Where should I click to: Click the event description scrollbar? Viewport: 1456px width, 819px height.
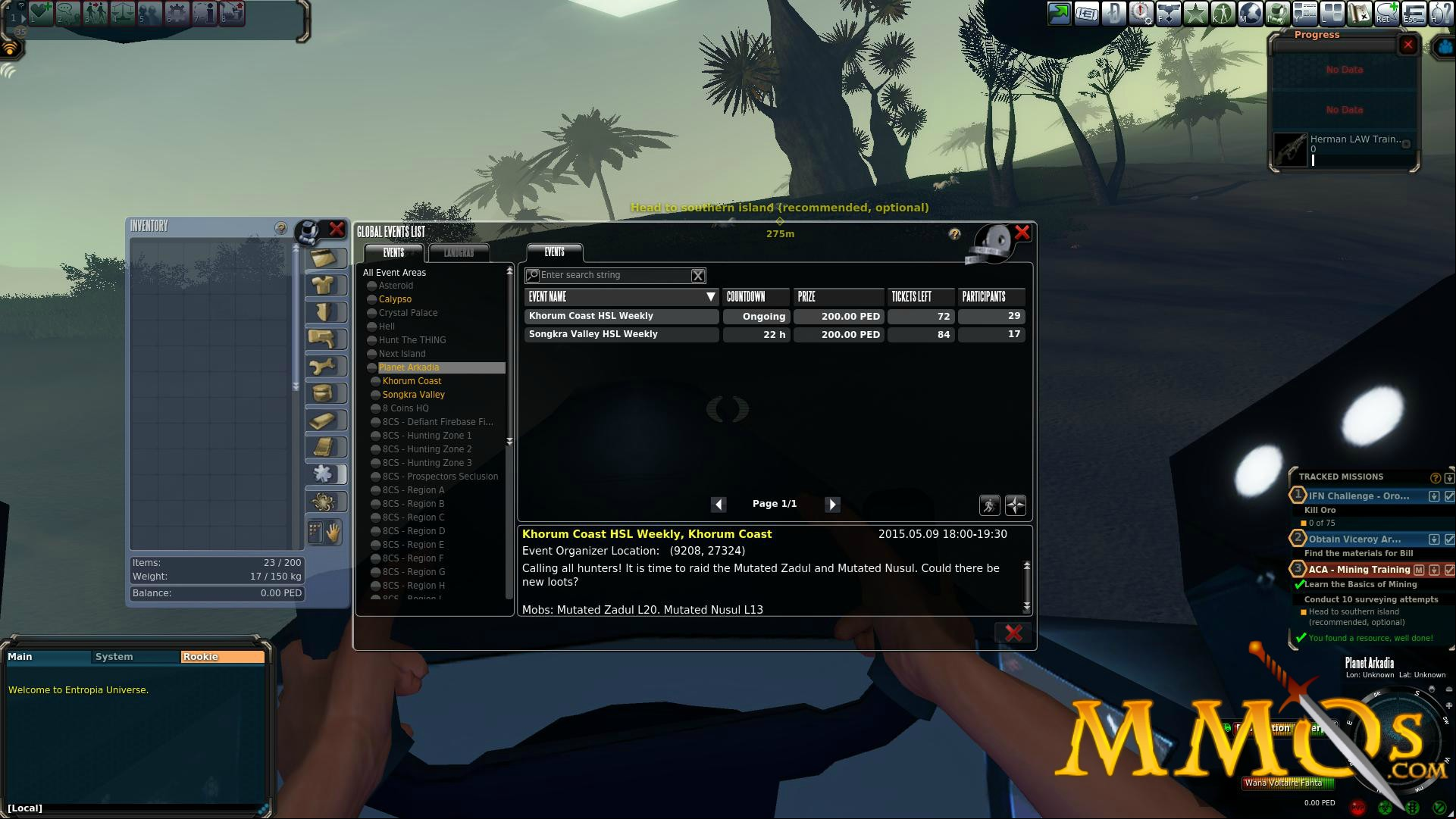point(1027,586)
